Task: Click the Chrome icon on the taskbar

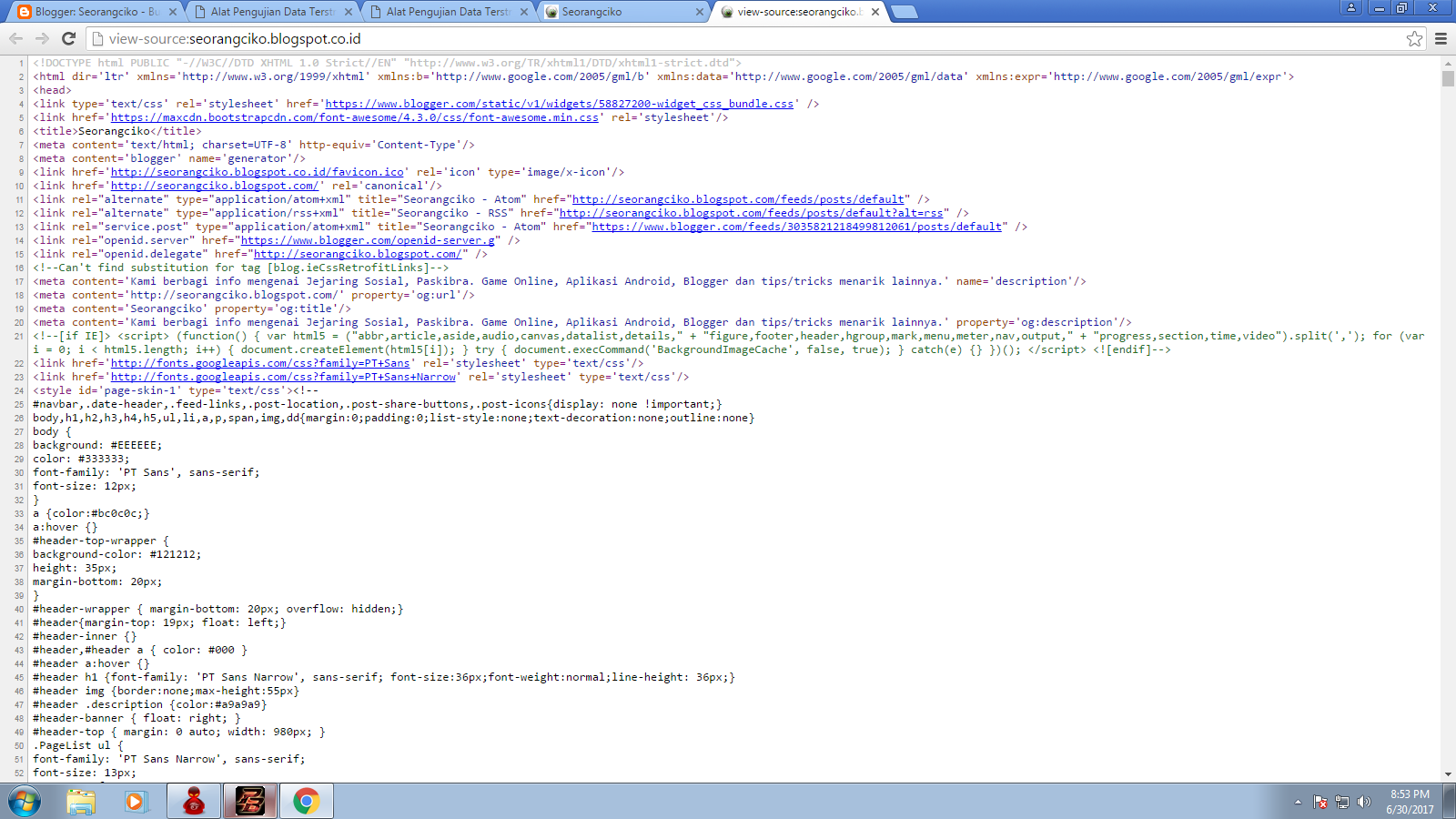Action: click(x=307, y=802)
